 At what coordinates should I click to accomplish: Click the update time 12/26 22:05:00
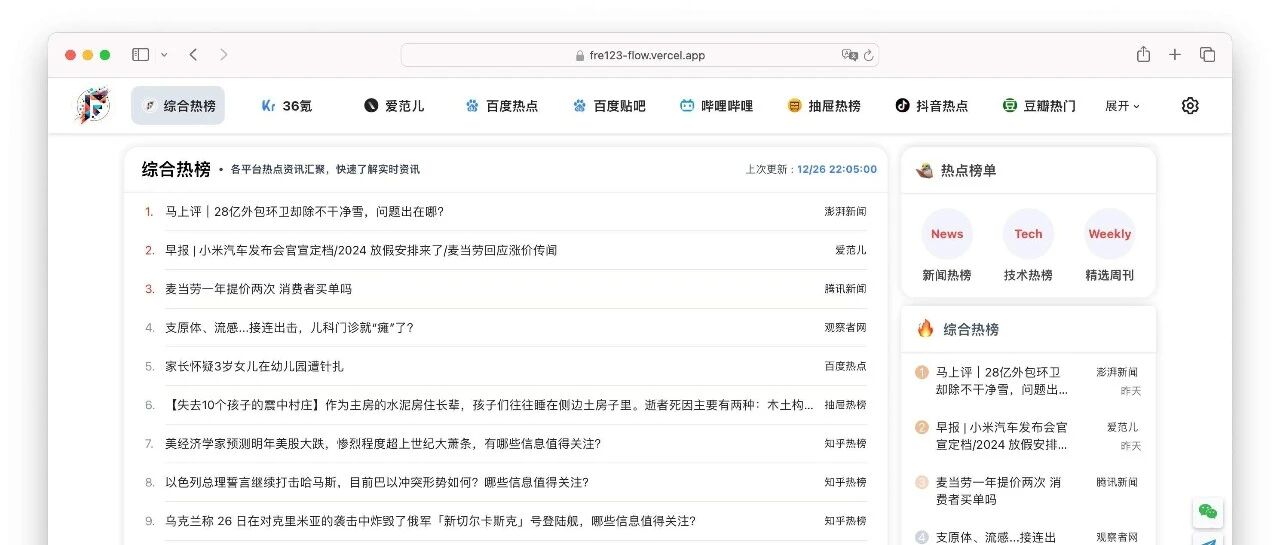(x=837, y=170)
